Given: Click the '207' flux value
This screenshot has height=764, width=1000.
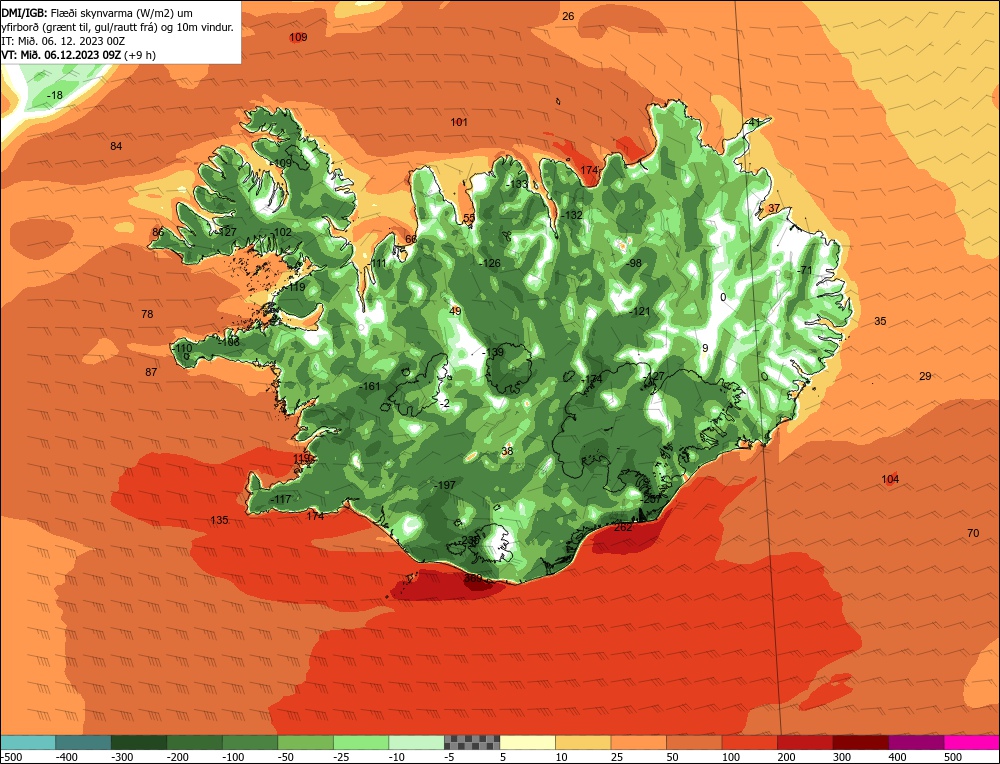Looking at the screenshot, I should (x=652, y=499).
